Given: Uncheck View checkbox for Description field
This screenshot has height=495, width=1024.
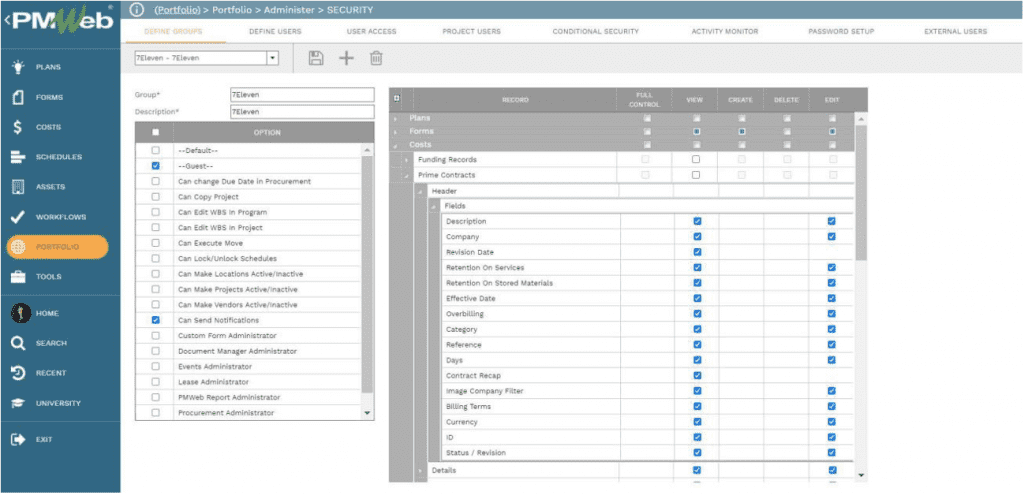Looking at the screenshot, I should coord(697,221).
